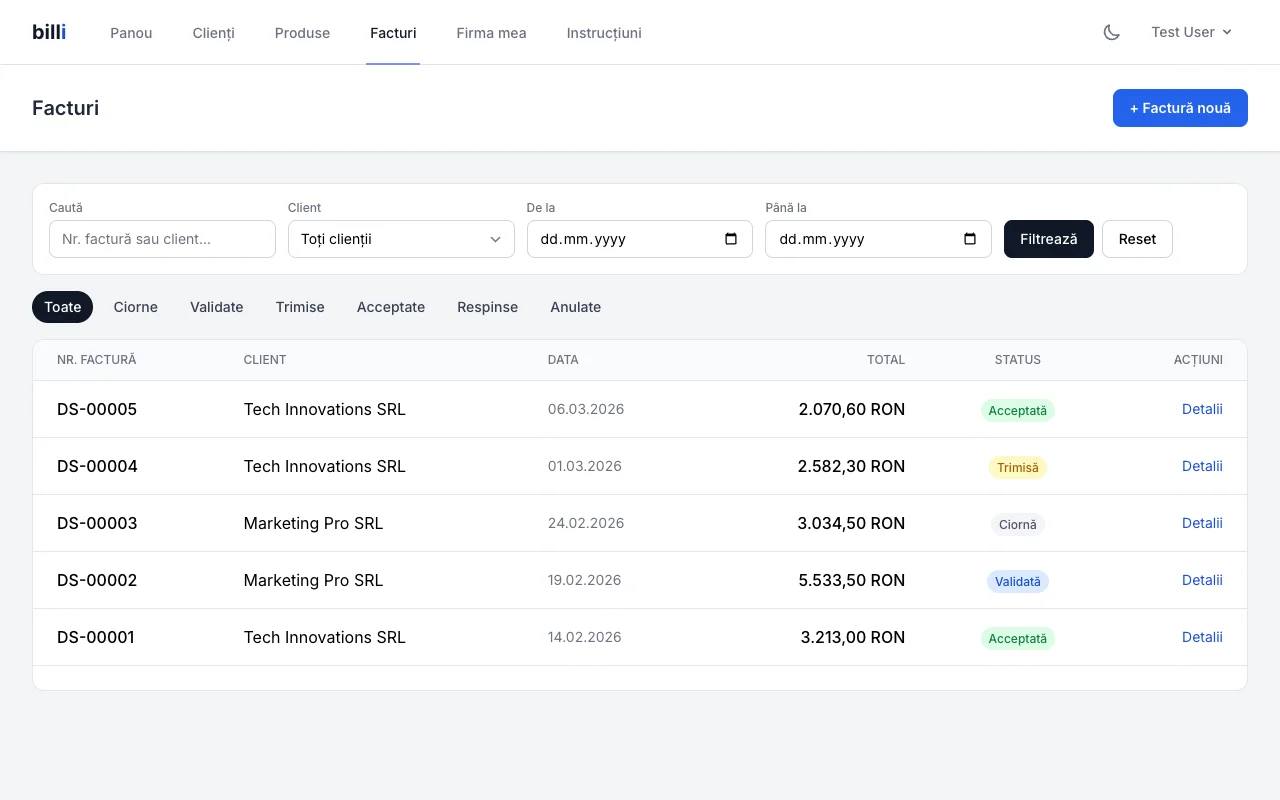Image resolution: width=1280 pixels, height=800 pixels.
Task: Click the billi logo
Action: point(49,32)
